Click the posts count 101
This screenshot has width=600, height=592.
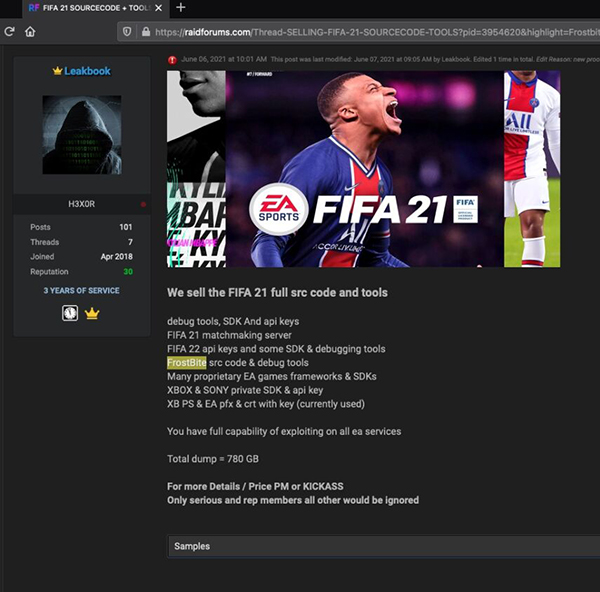[126, 227]
